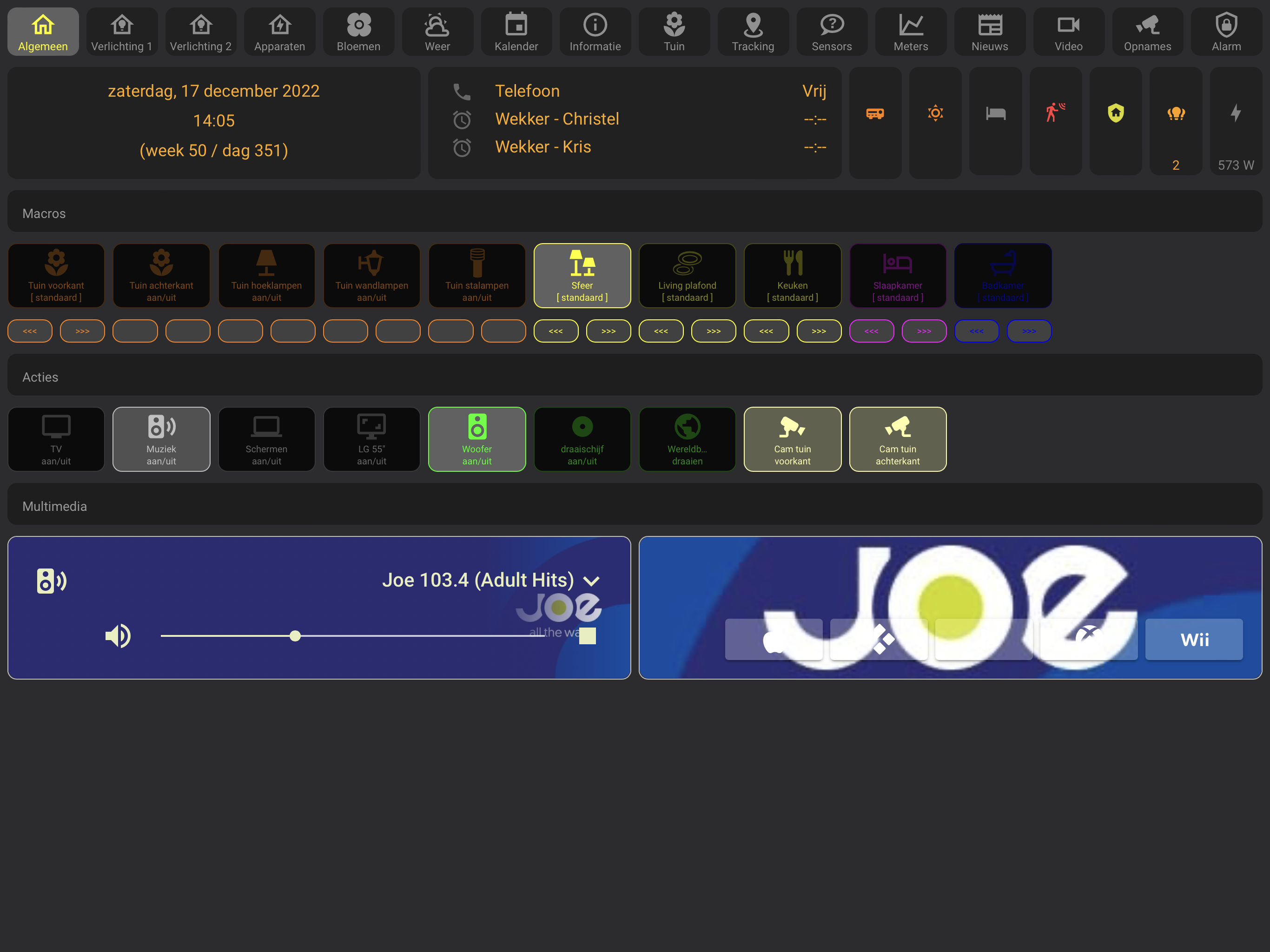Switch to the Verlichting 2 tab
This screenshot has height=952, width=1270.
pyautogui.click(x=201, y=32)
